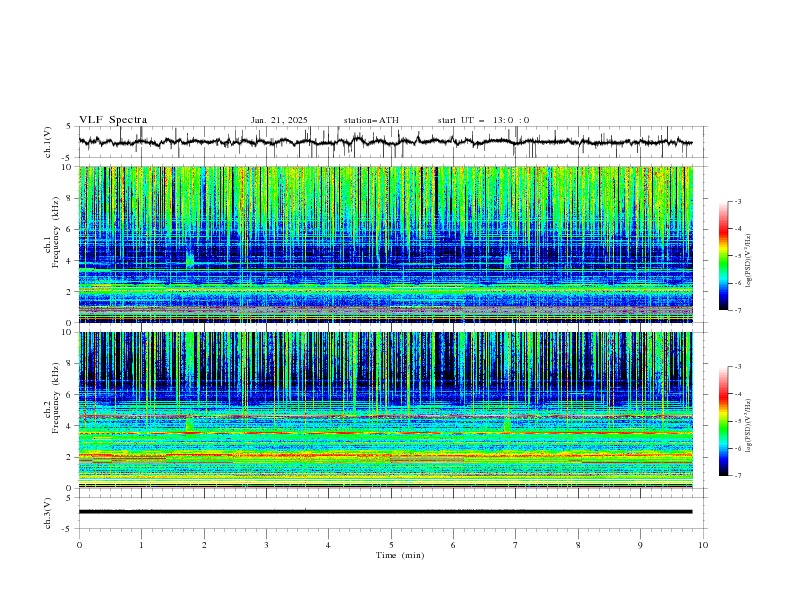The width and height of the screenshot is (792, 612).
Task: Click the "VLF Spectra" plot title
Action: click(113, 120)
